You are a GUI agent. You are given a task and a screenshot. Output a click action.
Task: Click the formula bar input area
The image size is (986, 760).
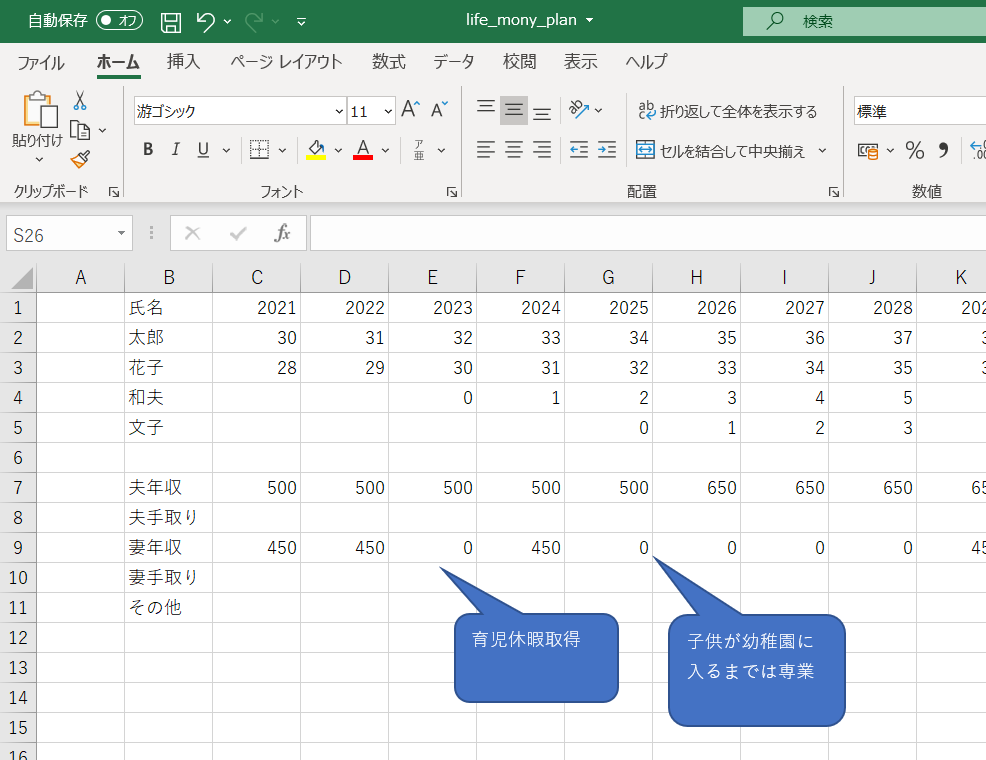pos(648,233)
